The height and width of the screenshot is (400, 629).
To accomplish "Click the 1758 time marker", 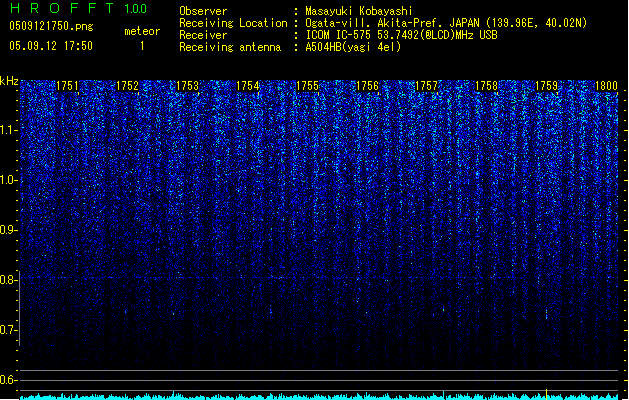I will point(486,86).
